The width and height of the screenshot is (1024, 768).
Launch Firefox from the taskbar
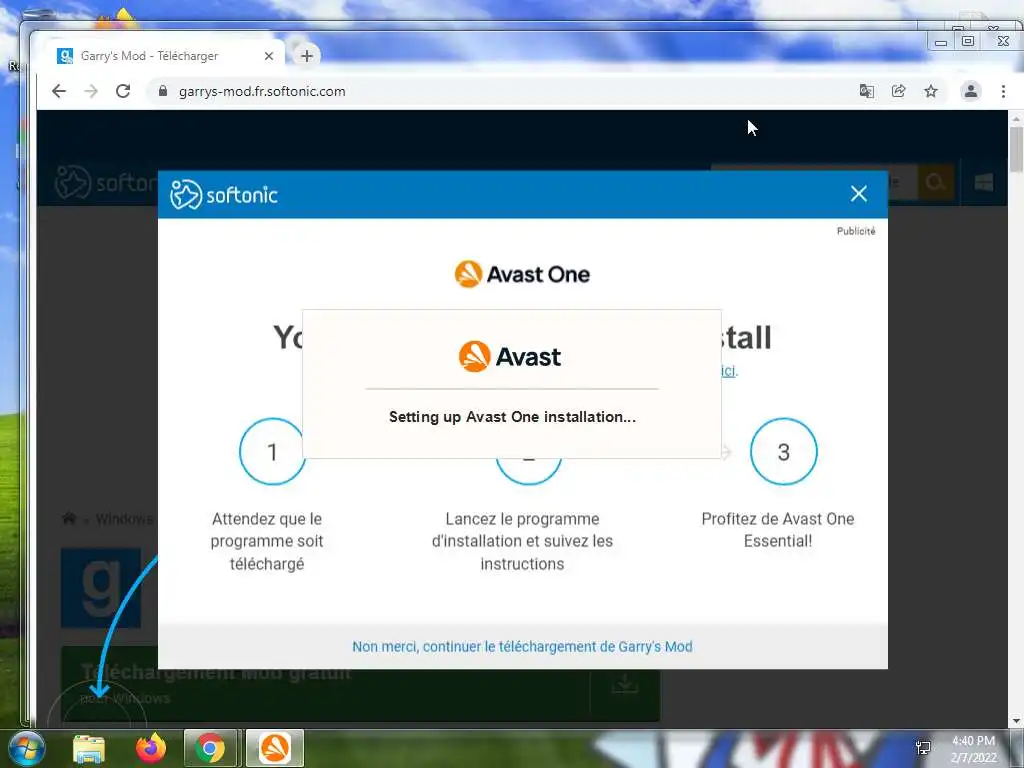click(151, 748)
